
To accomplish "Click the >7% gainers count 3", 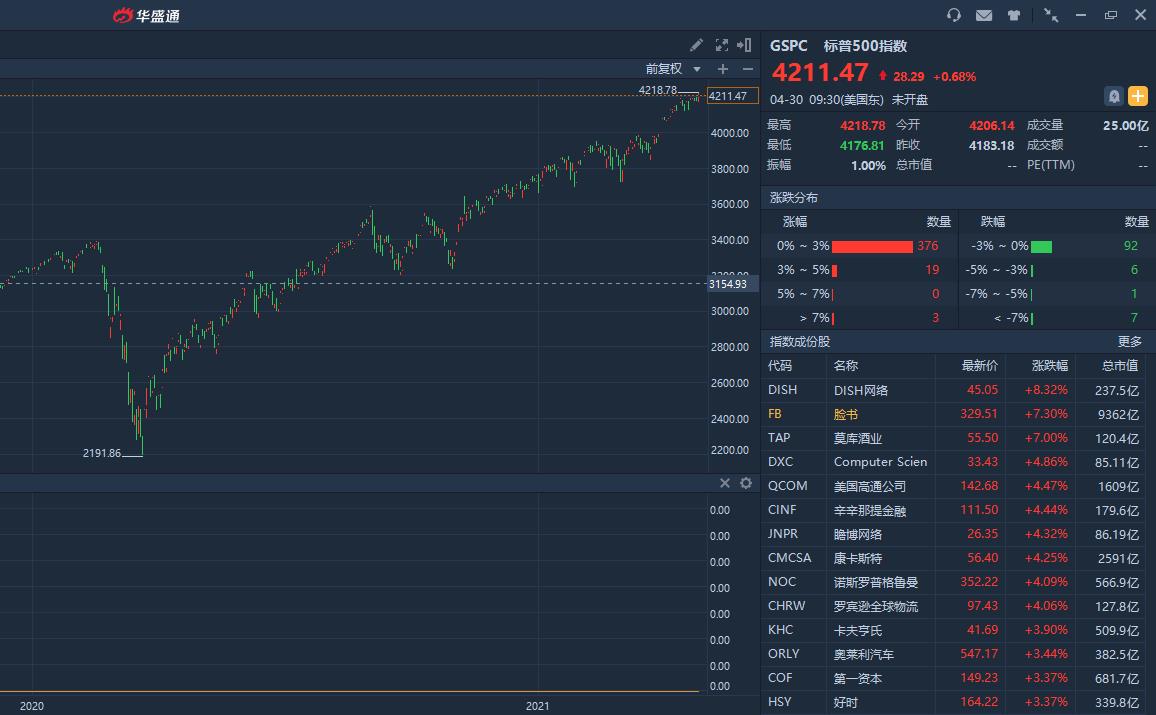I will tap(936, 318).
